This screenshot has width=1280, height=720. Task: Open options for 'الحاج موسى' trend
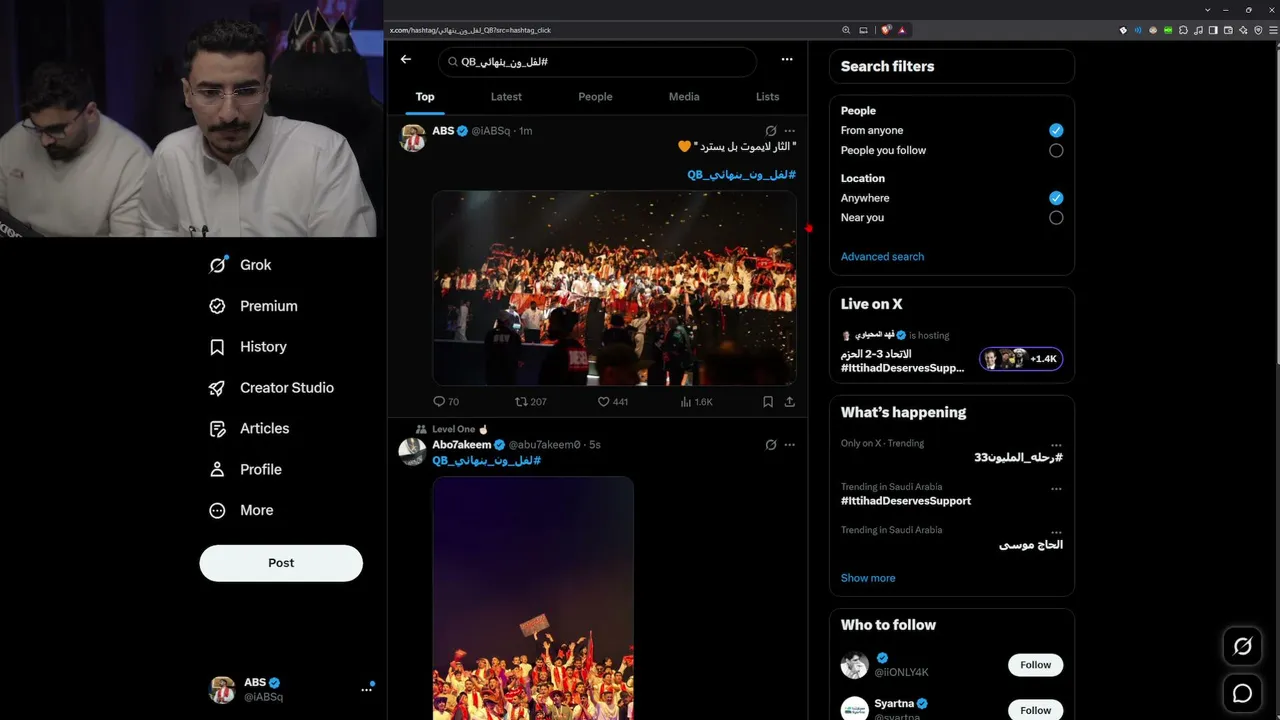[1056, 533]
